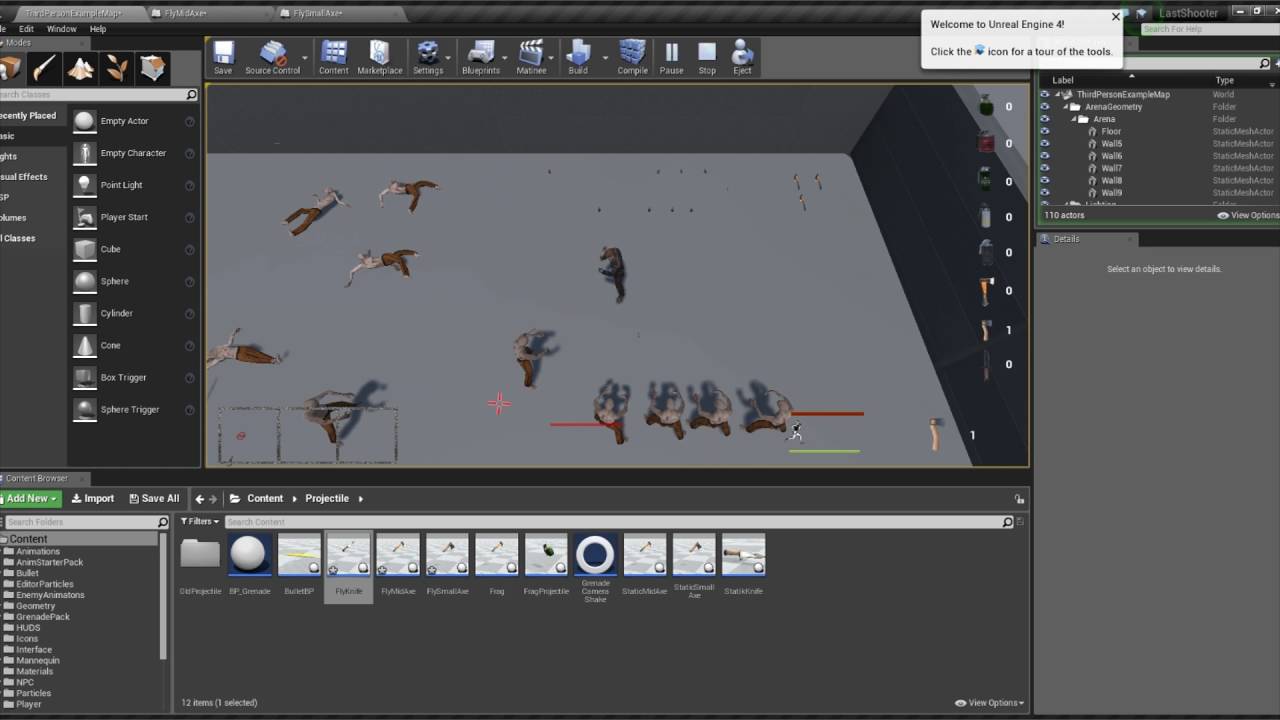Open the Help menu
The width and height of the screenshot is (1280, 720).
[98, 29]
